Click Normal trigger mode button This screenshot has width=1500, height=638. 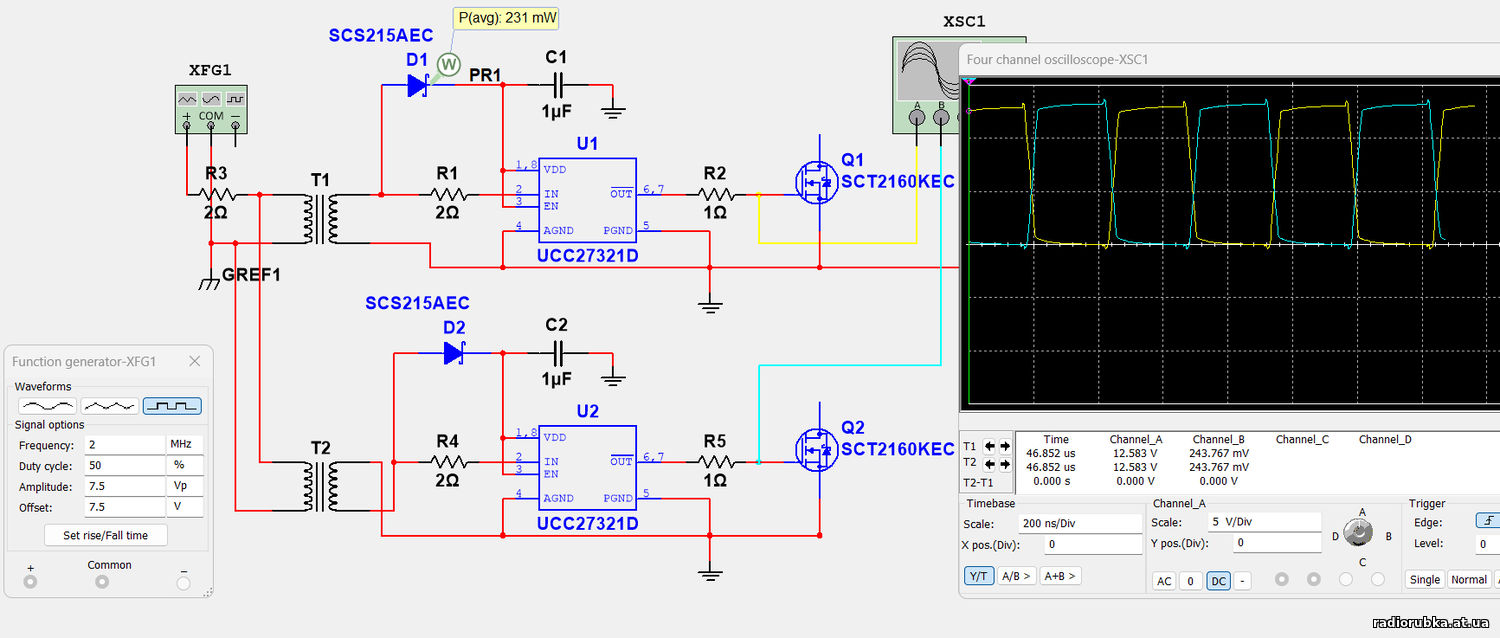(x=1469, y=580)
